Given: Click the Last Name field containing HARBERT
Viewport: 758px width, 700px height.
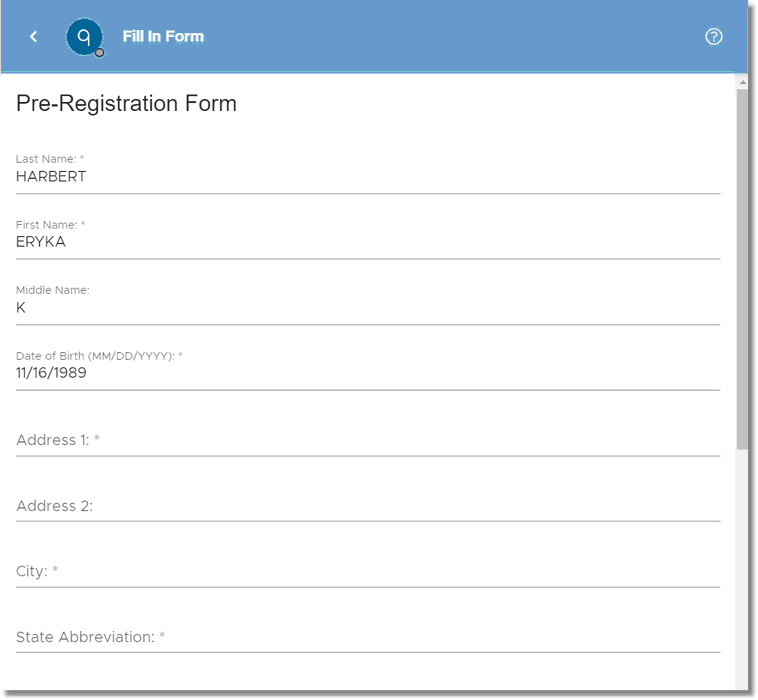Looking at the screenshot, I should point(368,177).
